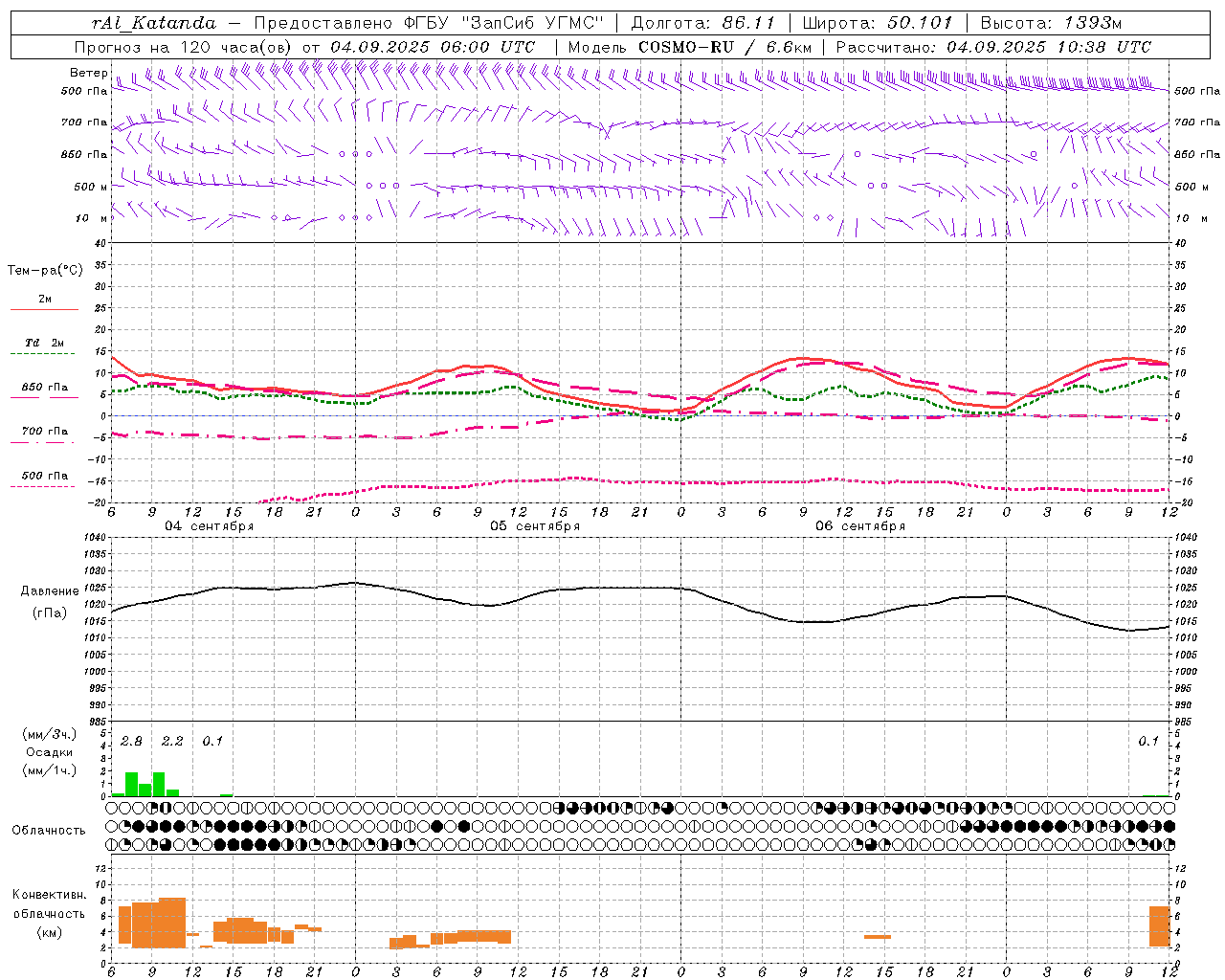Click the 'Давление' pressure label

tap(50, 591)
